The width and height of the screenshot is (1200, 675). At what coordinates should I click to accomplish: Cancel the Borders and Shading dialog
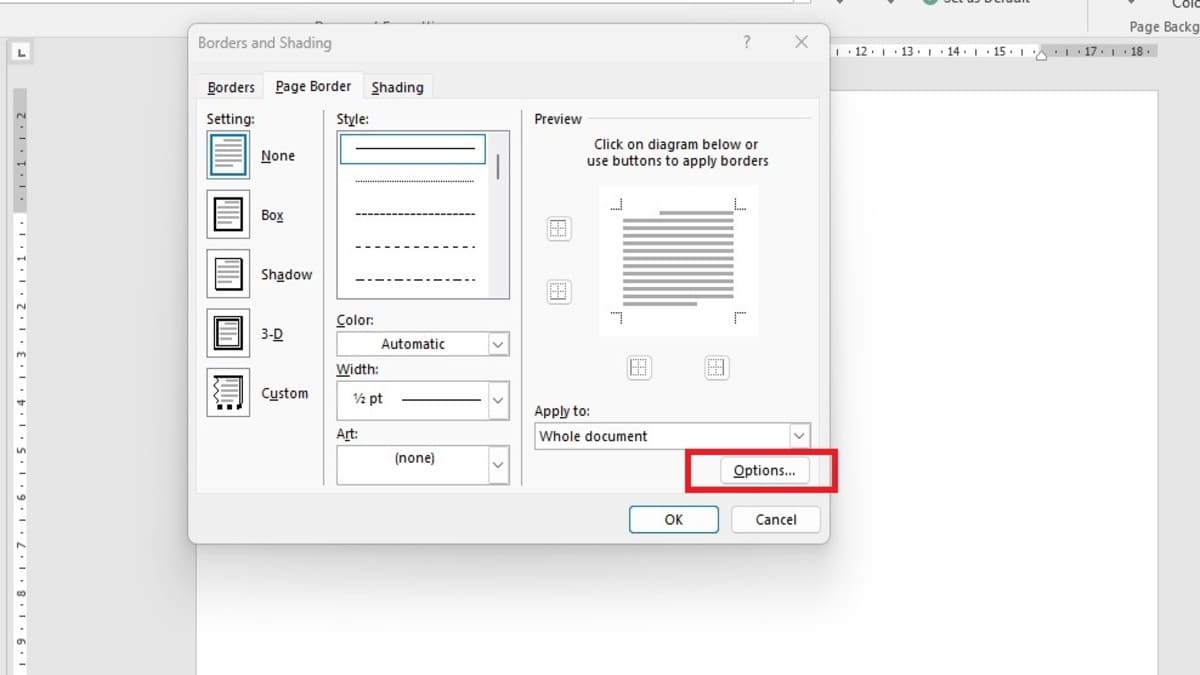(776, 519)
